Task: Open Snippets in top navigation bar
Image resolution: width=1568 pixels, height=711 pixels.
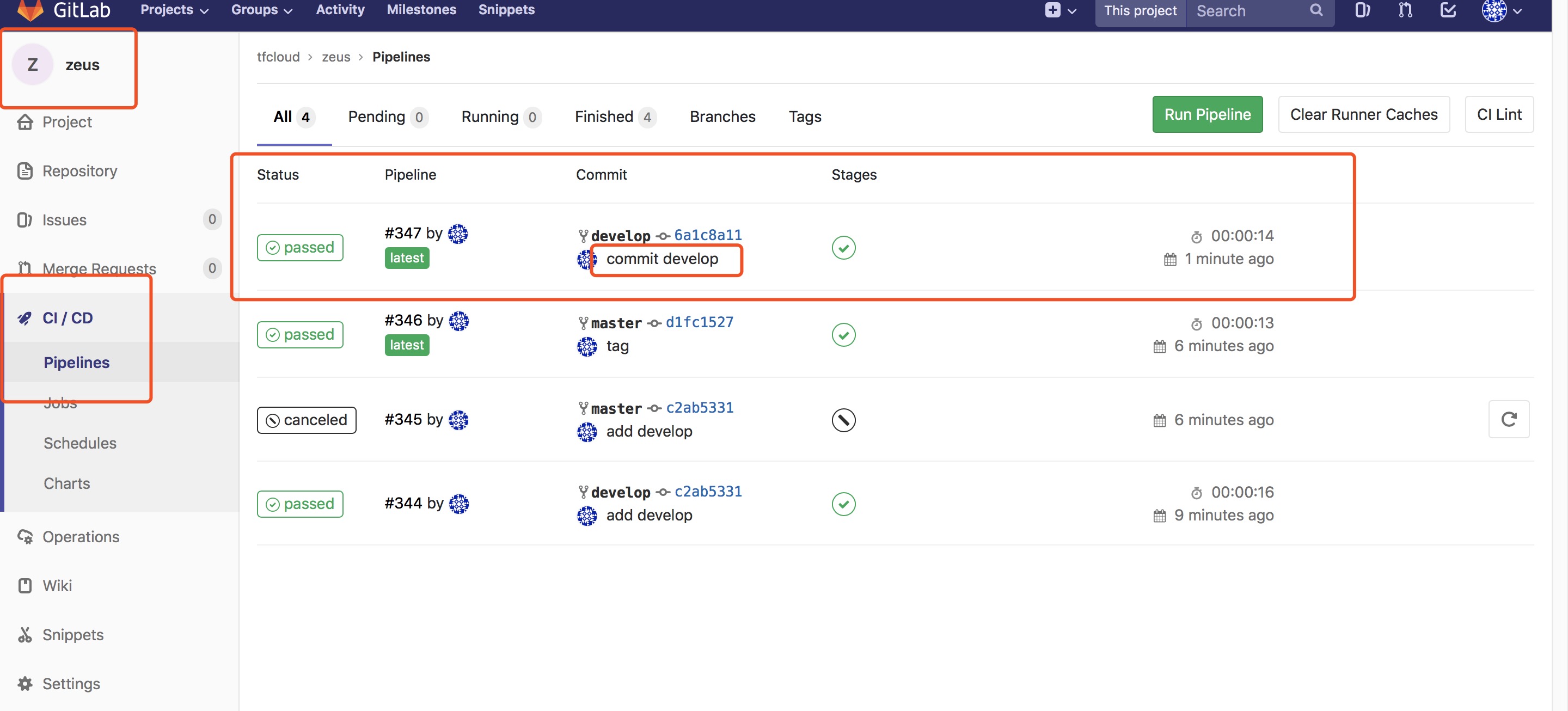Action: (506, 10)
